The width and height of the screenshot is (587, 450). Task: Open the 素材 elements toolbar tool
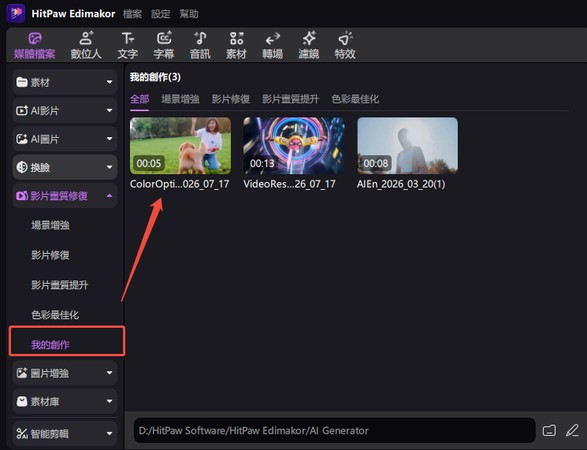coord(236,46)
